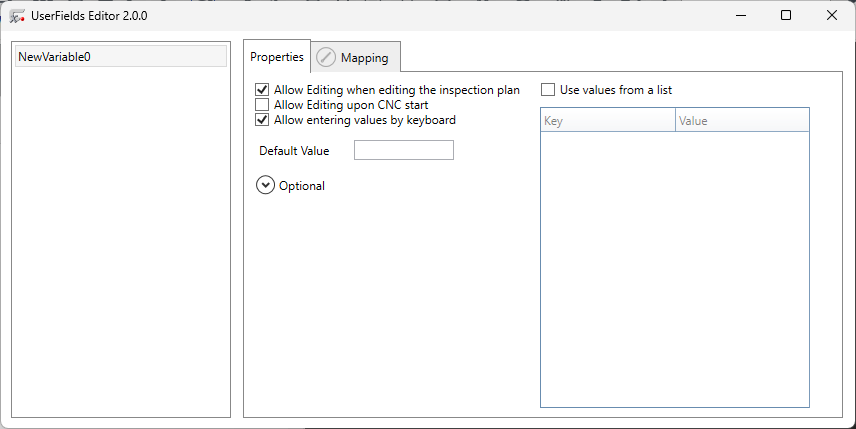Enable Use values from a list

(548, 90)
